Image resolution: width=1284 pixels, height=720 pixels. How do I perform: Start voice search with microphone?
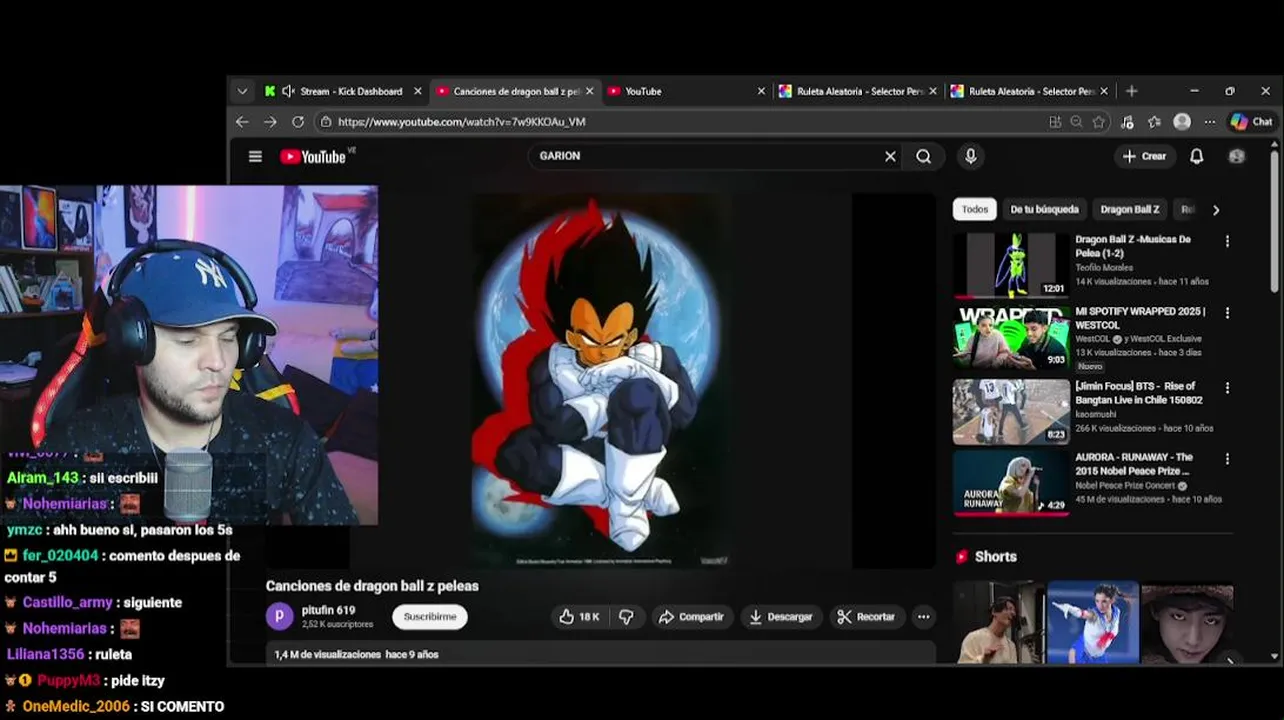[x=970, y=156]
